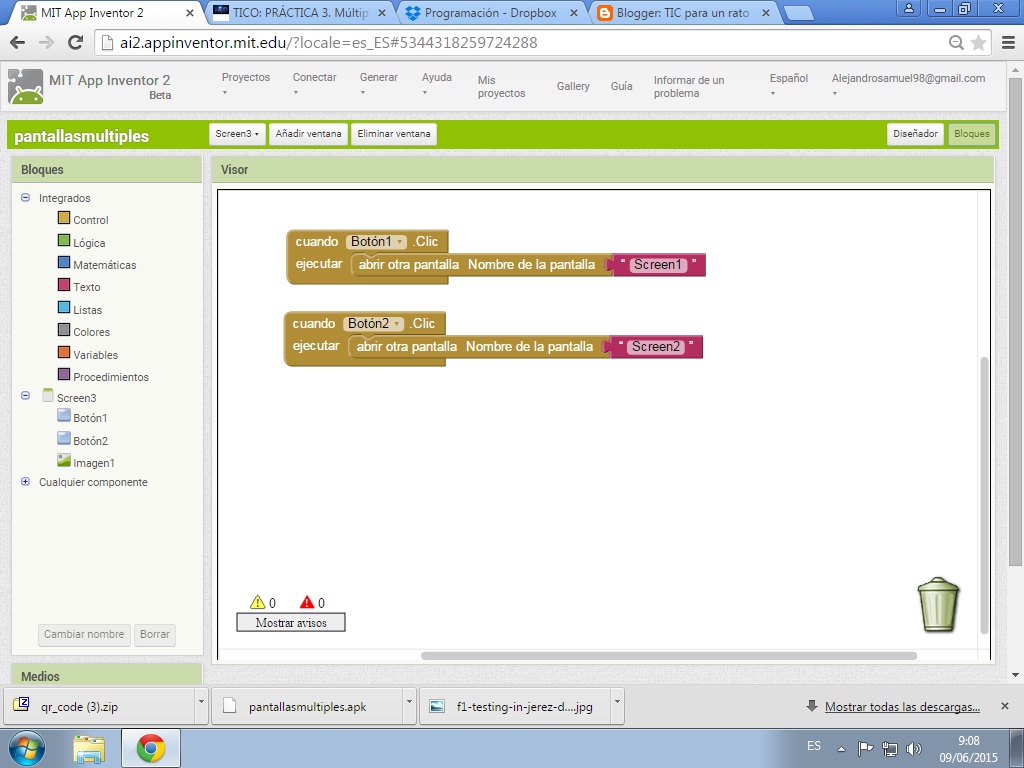Switch to Bloques view
The height and width of the screenshot is (768, 1024).
click(x=971, y=134)
